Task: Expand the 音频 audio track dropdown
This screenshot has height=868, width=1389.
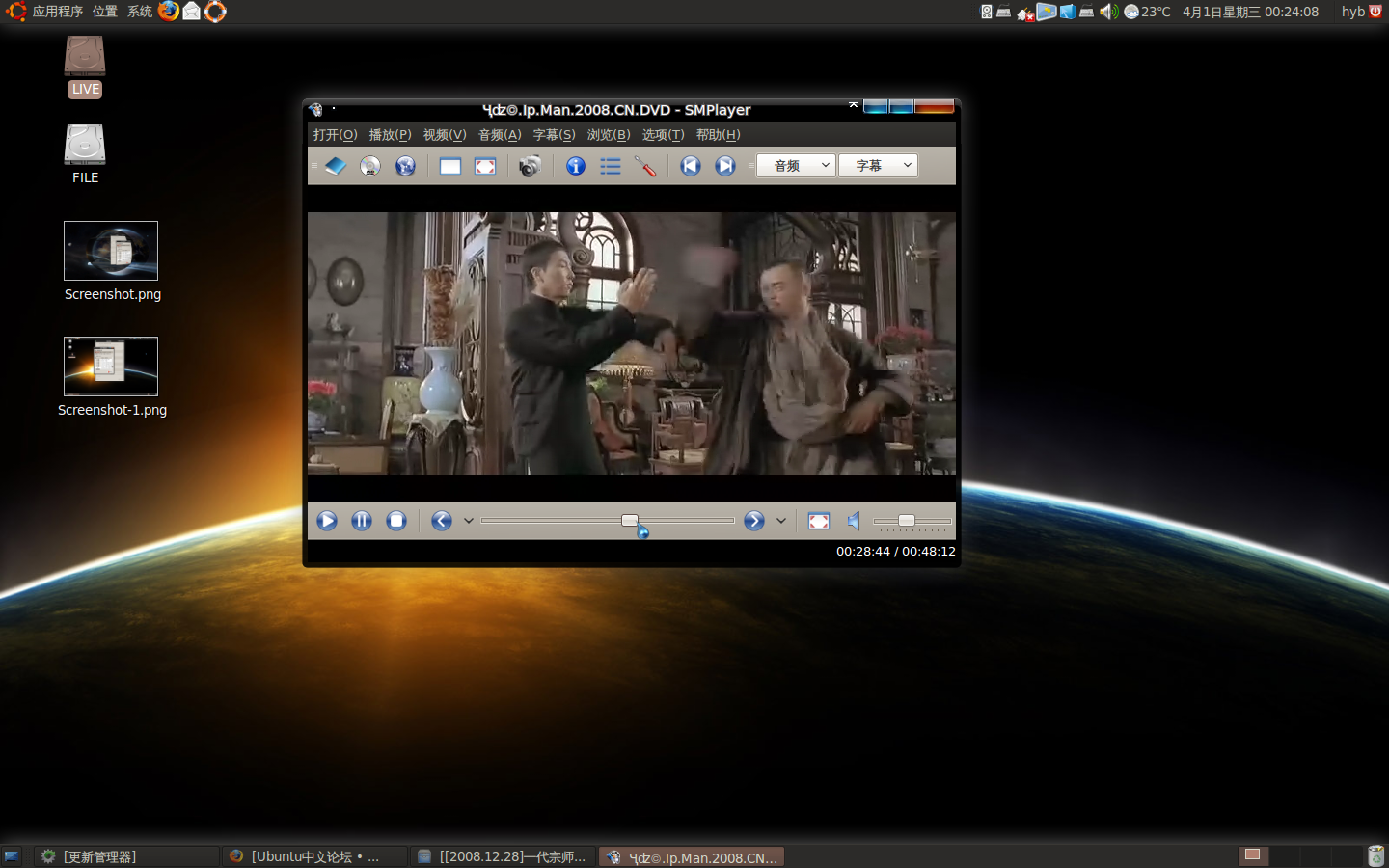Action: click(796, 166)
